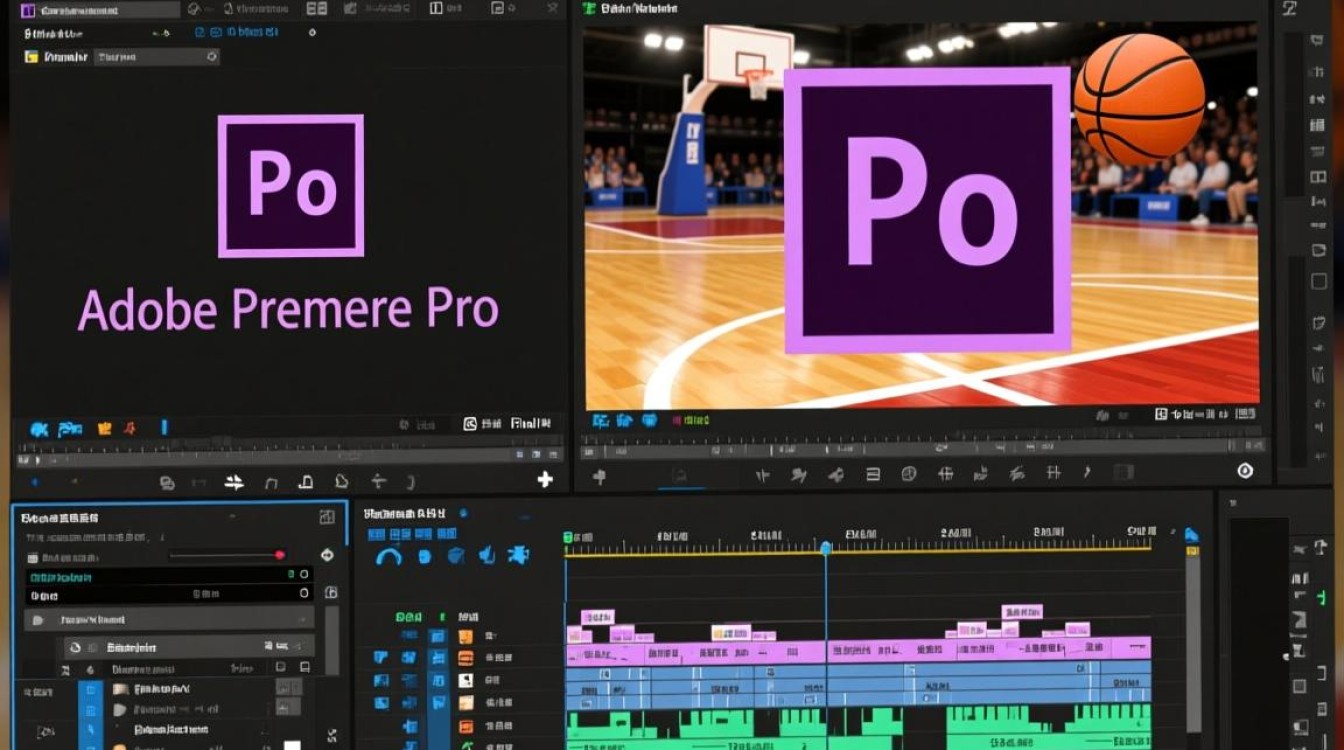This screenshot has height=750, width=1344.
Task: Click the red marker icon below the source monitor
Action: pos(130,429)
